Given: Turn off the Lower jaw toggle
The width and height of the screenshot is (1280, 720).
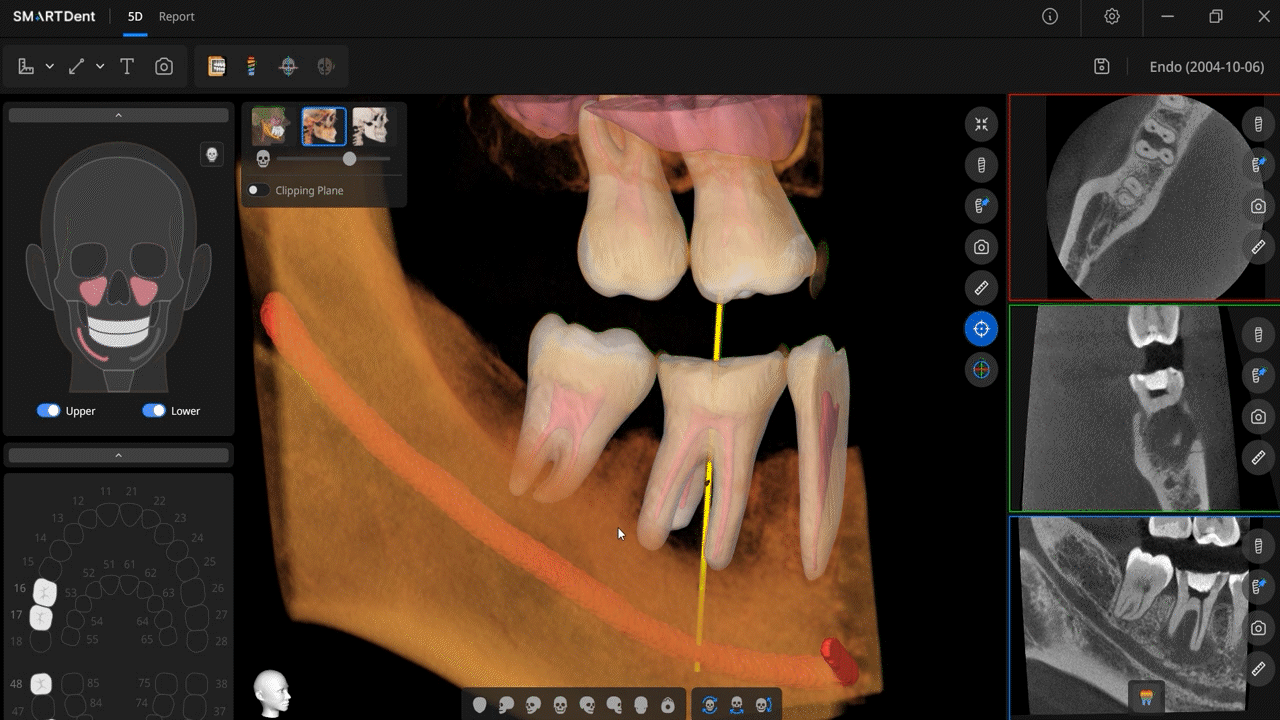Looking at the screenshot, I should click(153, 411).
